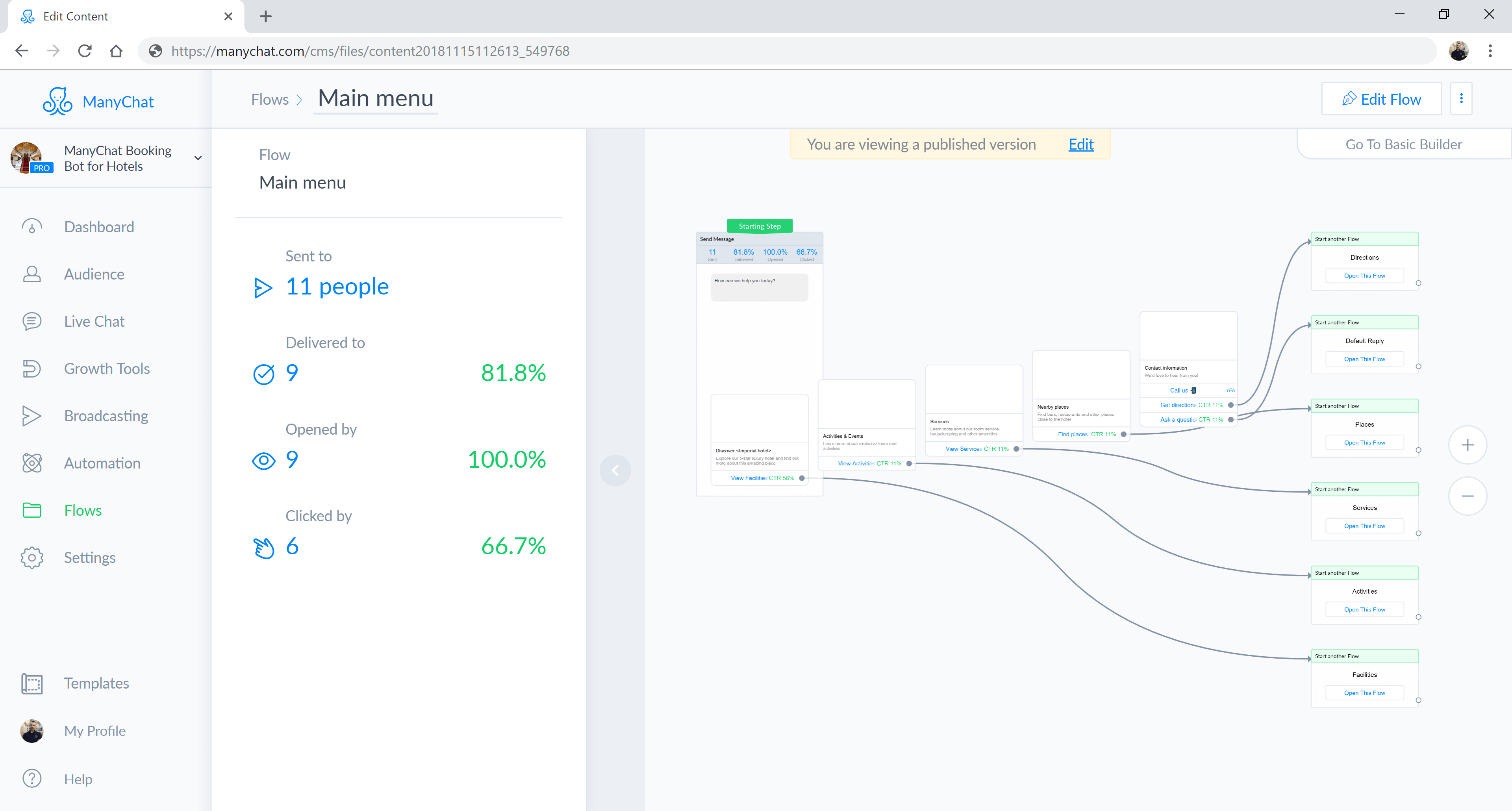Click the View Facilities card button

coord(759,478)
